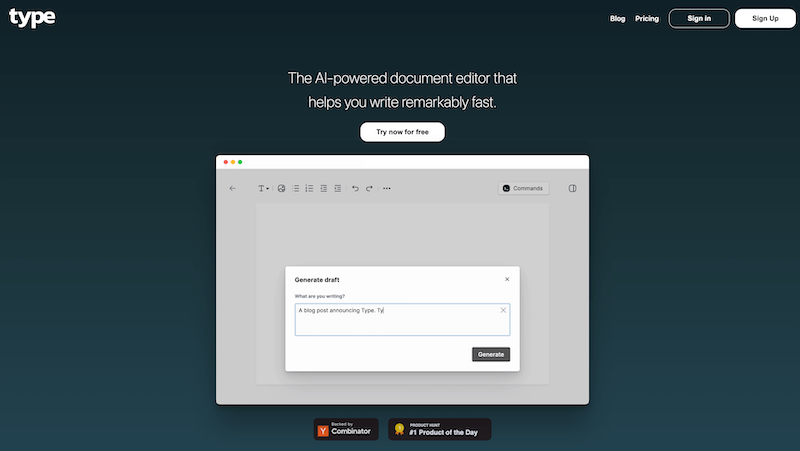Click the bulleted list icon
The image size is (800, 451).
point(296,188)
